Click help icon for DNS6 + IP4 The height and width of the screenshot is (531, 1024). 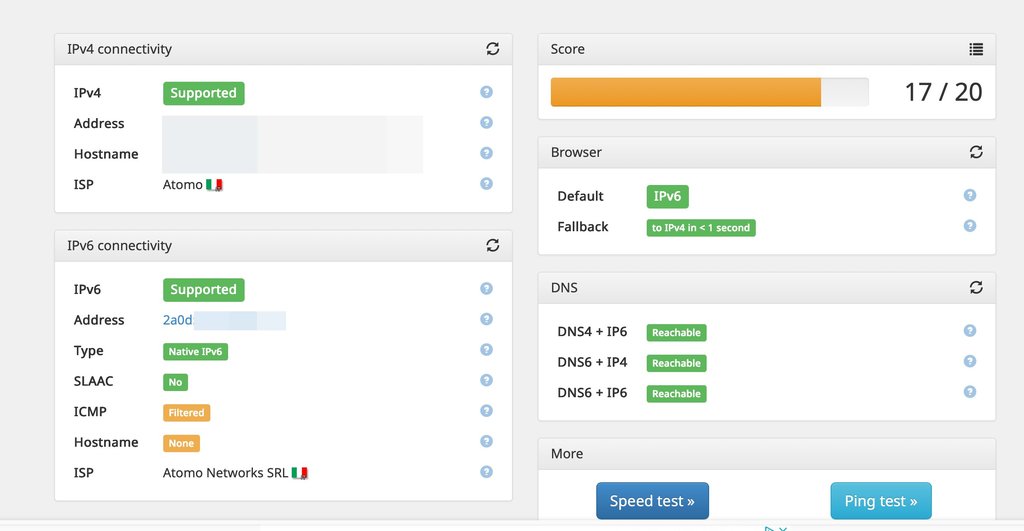[x=969, y=362]
